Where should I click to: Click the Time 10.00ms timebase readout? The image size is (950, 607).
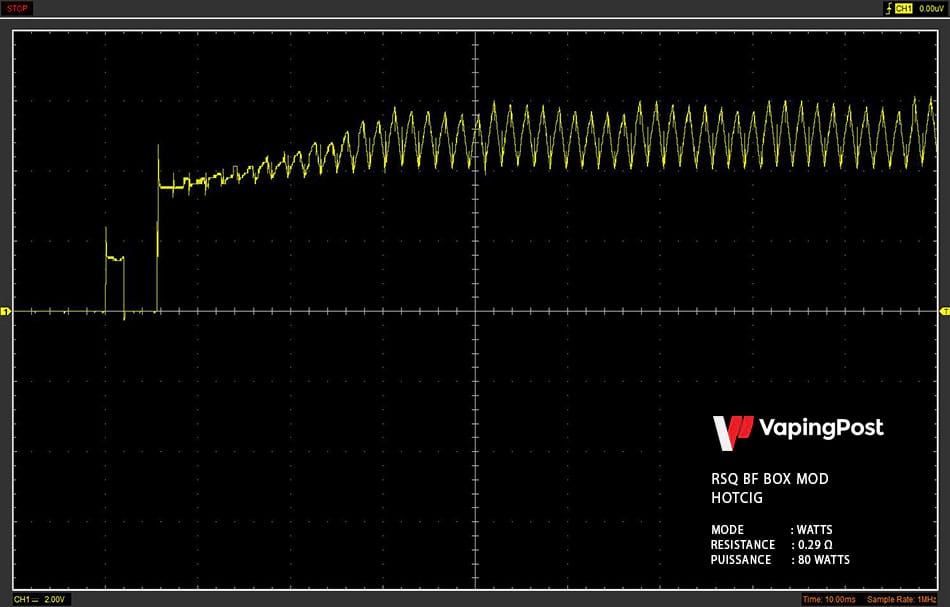tap(829, 600)
